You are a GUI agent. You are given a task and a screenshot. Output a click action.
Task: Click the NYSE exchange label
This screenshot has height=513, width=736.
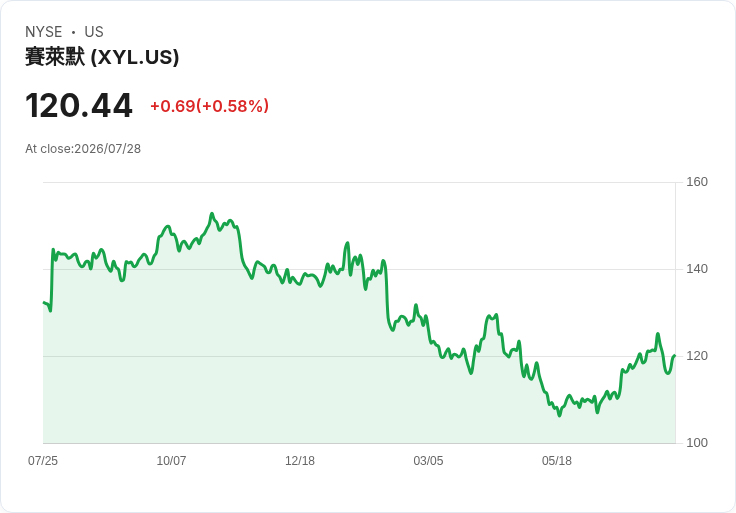[x=44, y=32]
